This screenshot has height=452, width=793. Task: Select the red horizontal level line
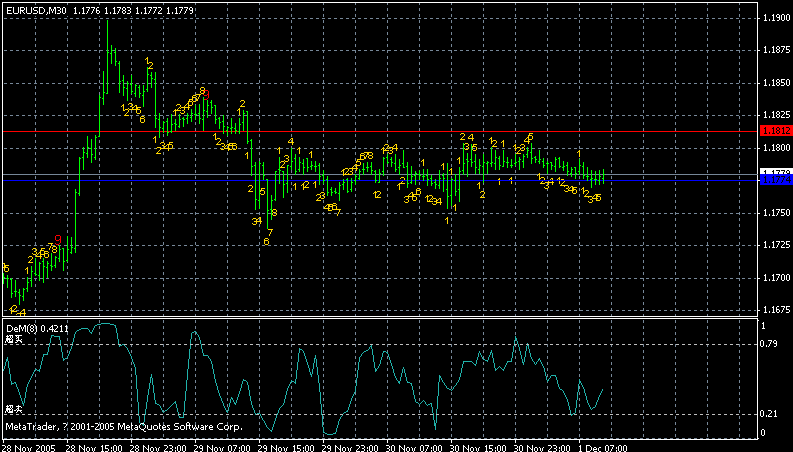[400, 130]
